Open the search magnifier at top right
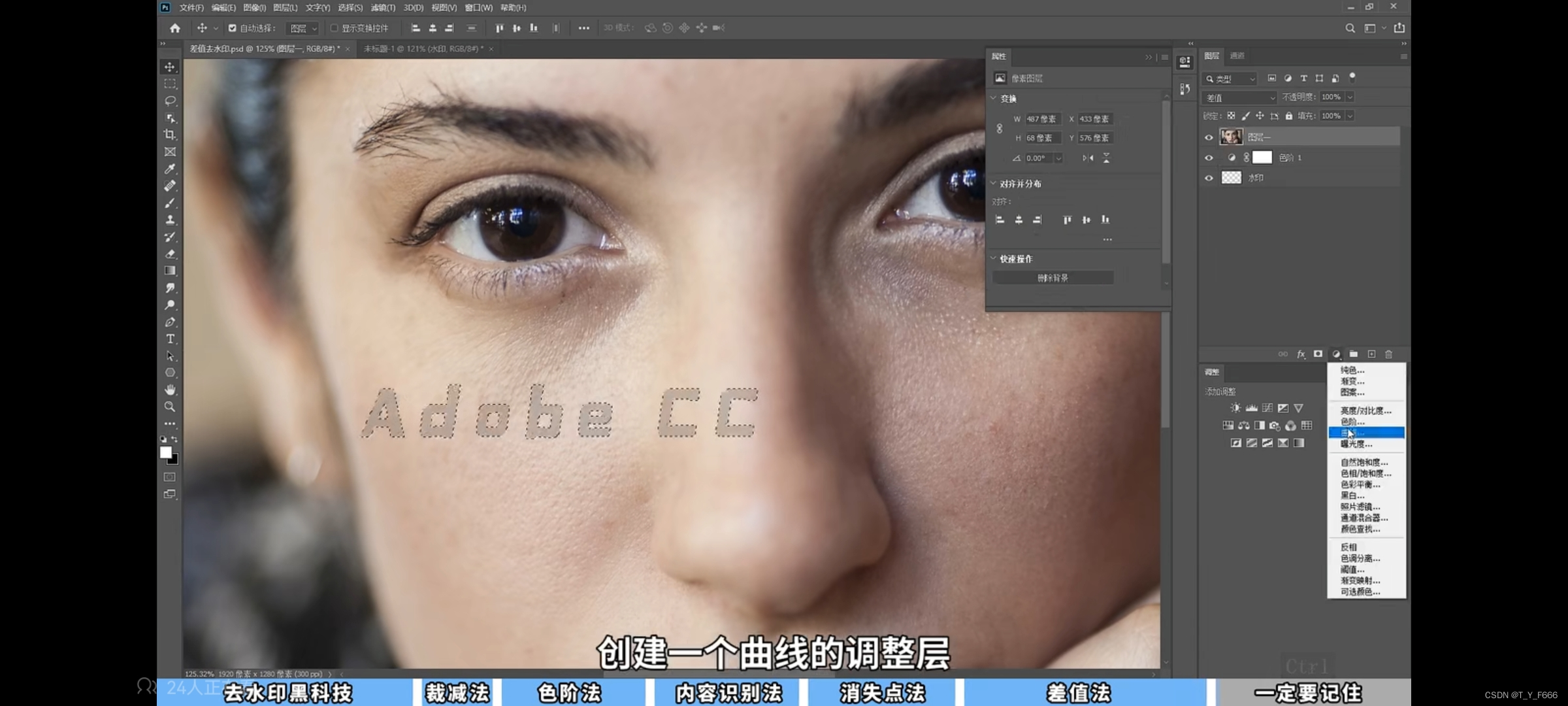 (x=1350, y=28)
